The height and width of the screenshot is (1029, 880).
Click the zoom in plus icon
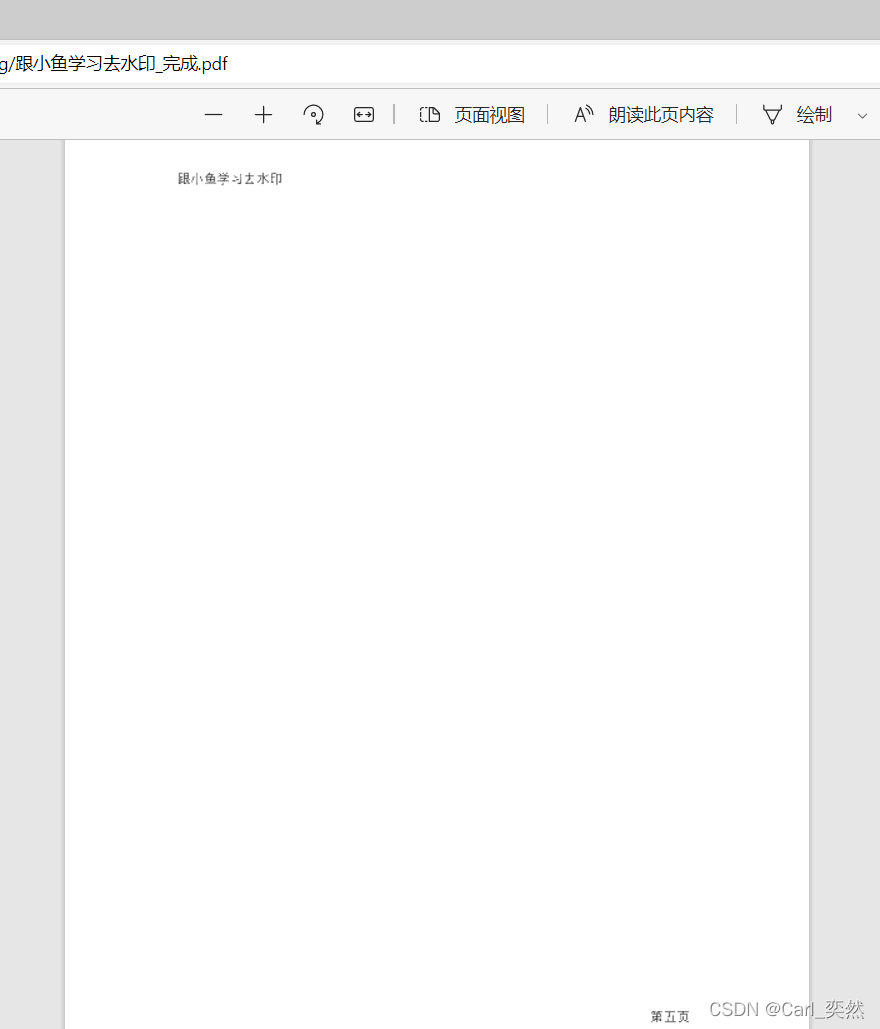click(x=263, y=115)
